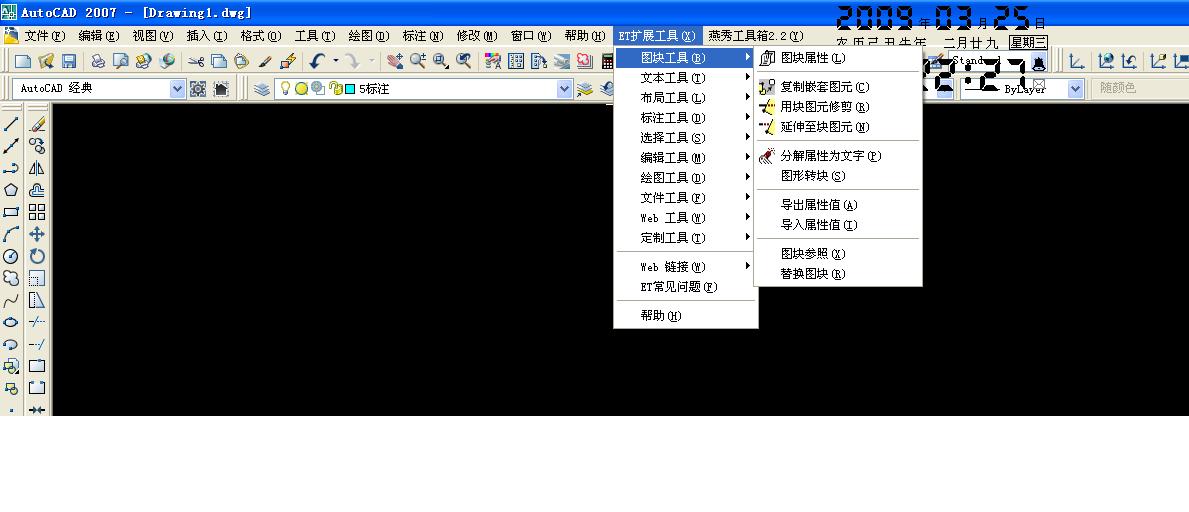Open the 编辑 menu

(x=99, y=36)
